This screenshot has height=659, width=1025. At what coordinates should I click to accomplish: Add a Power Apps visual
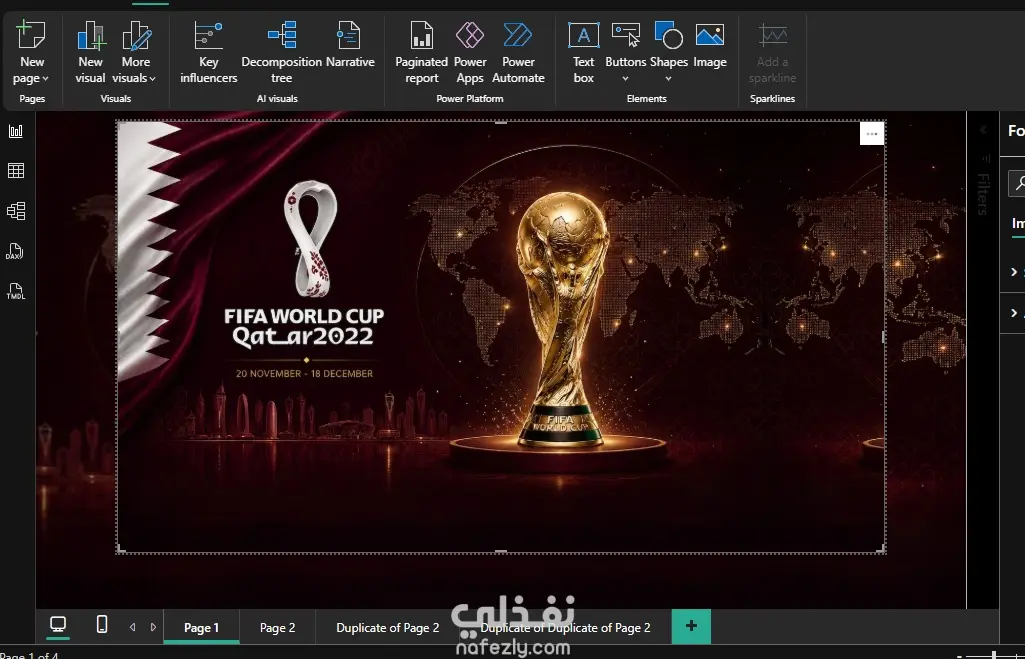point(470,52)
